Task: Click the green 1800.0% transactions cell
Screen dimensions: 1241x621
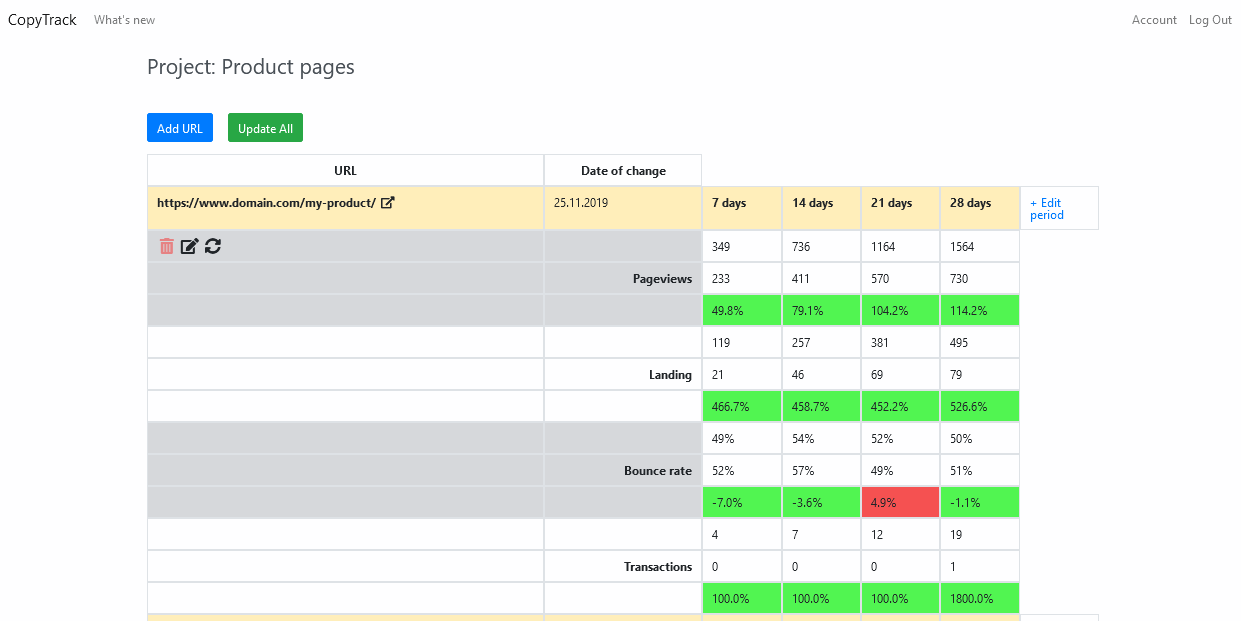Action: (x=980, y=598)
